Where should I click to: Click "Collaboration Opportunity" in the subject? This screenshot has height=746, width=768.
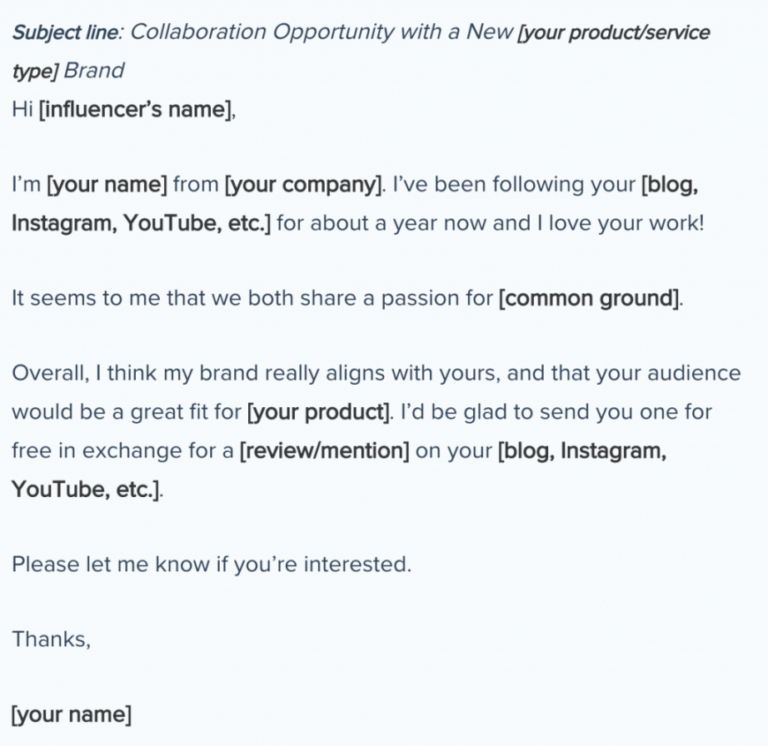click(262, 32)
